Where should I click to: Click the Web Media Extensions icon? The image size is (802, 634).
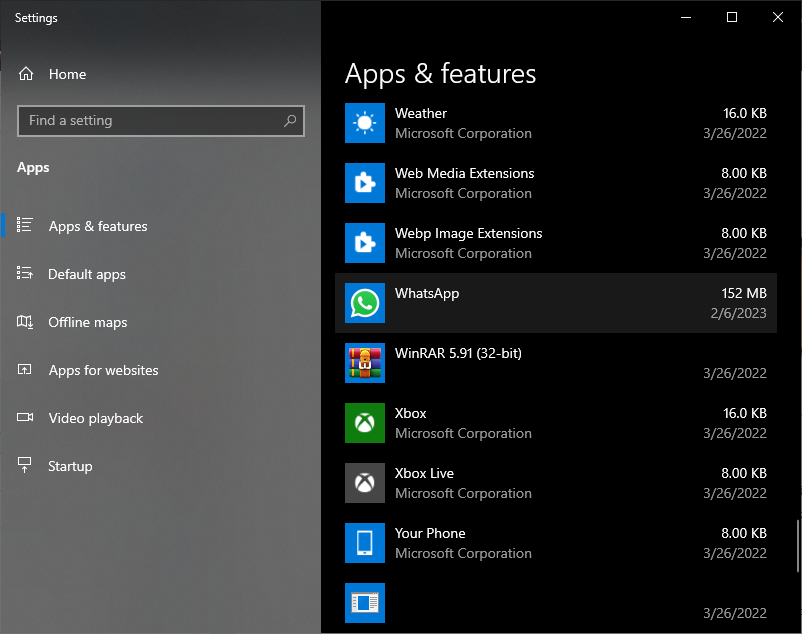pyautogui.click(x=365, y=183)
